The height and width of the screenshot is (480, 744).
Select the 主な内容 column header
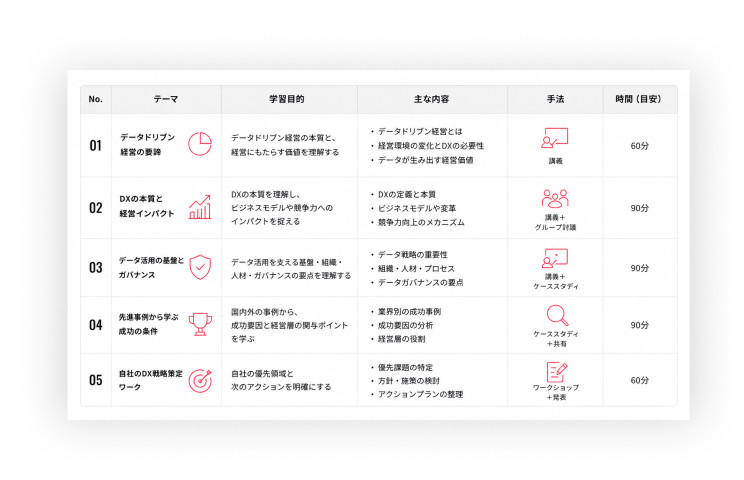(432, 99)
